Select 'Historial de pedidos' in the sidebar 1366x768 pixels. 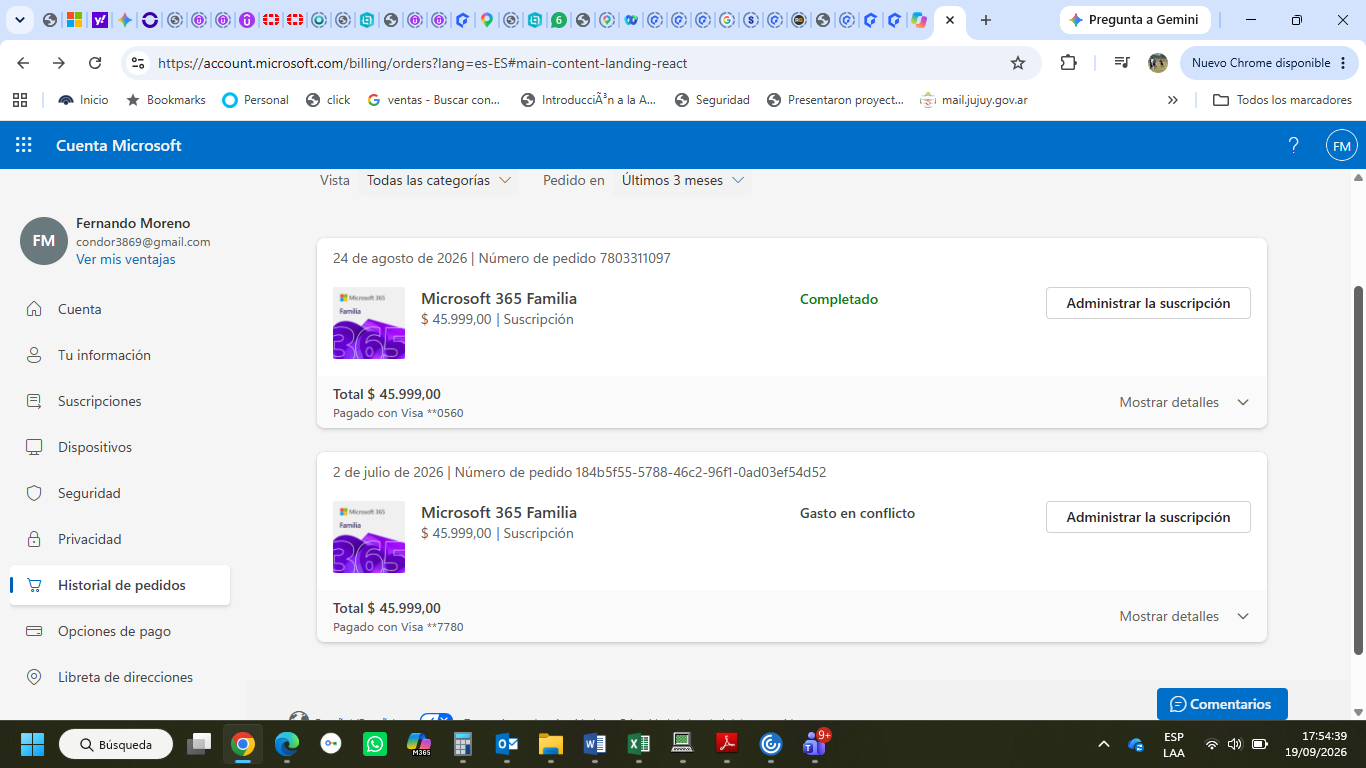[x=120, y=585]
